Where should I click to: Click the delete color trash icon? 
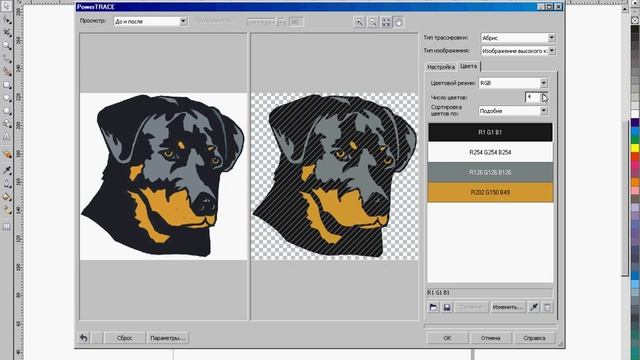click(x=547, y=307)
